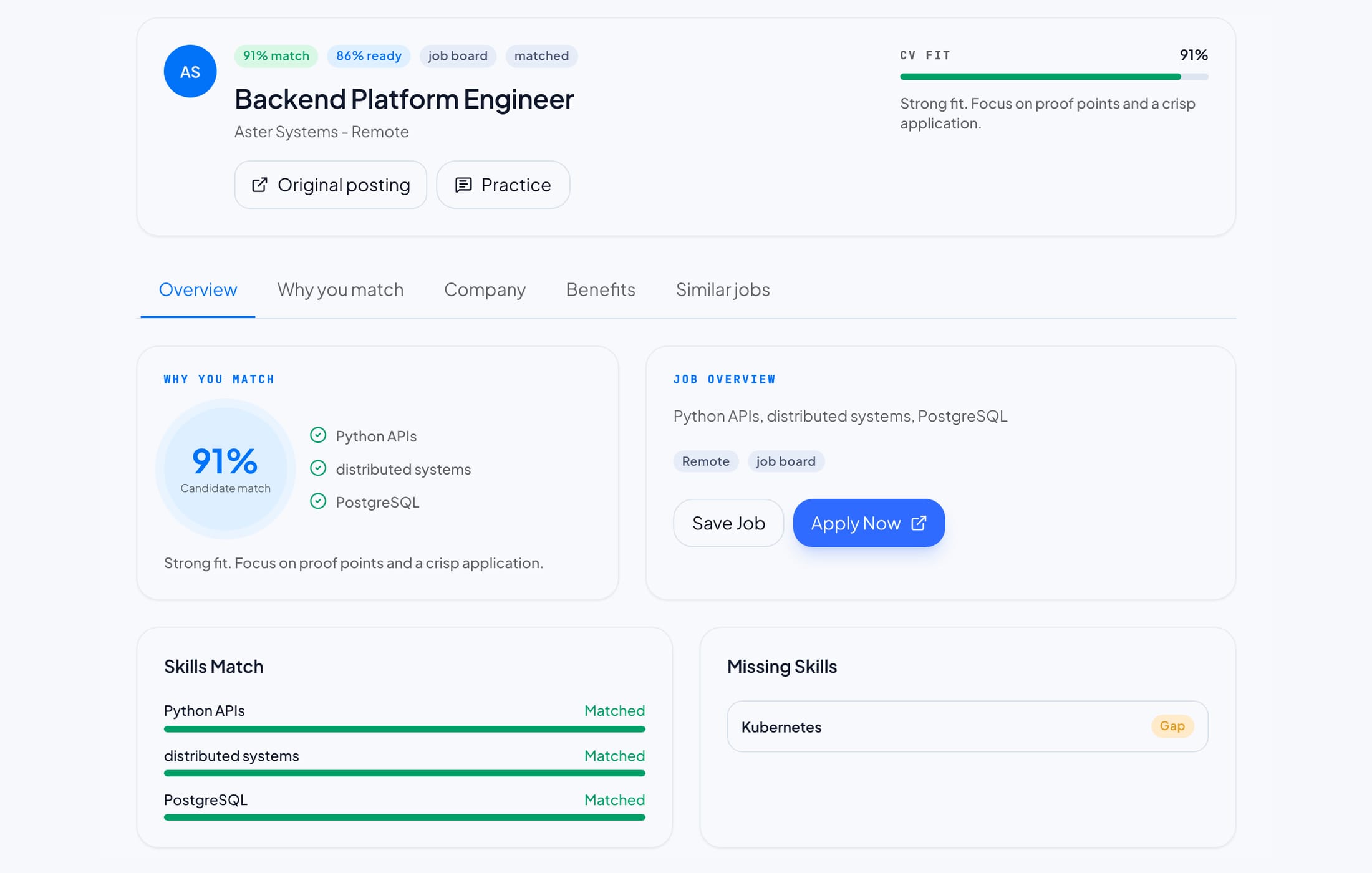The width and height of the screenshot is (1372, 873).
Task: Click the distributed systems skill match bar
Action: click(404, 773)
